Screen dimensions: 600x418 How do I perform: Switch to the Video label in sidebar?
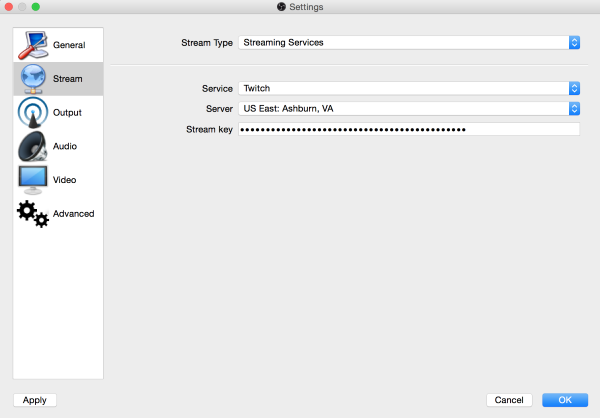click(65, 180)
